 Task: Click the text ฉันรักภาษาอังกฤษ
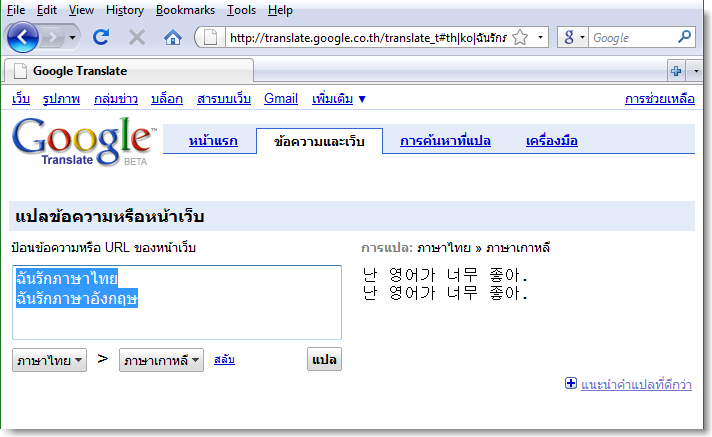77,298
